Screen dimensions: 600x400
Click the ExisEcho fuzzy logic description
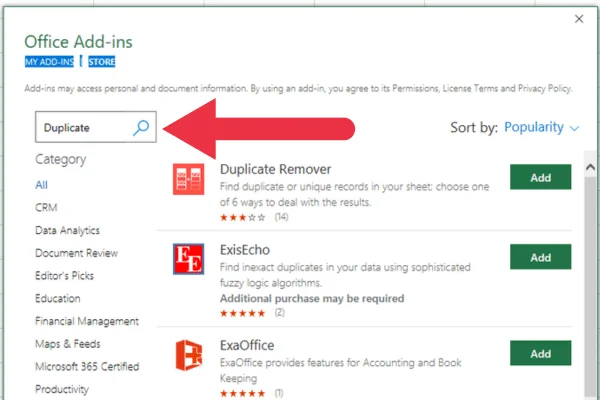[345, 275]
